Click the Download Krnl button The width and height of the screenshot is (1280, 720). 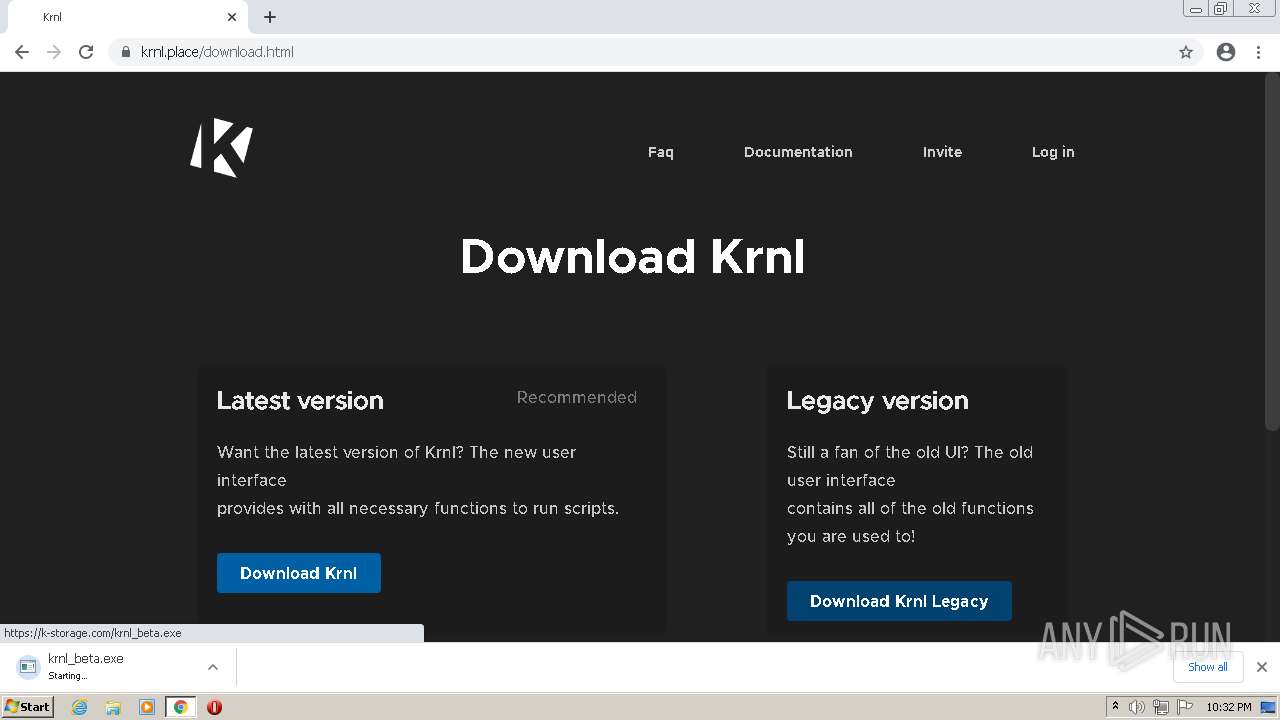pyautogui.click(x=299, y=573)
